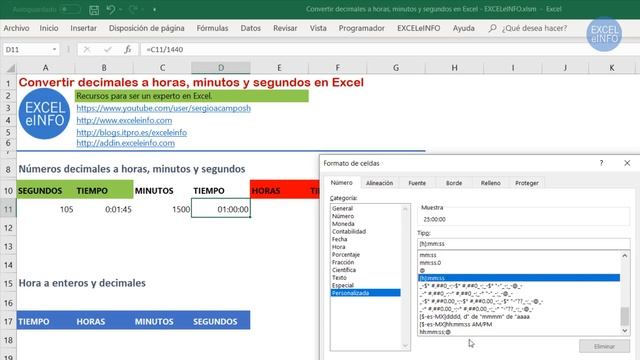Open the blogs.itpro.es/exceleinfo link
This screenshot has width=640, height=360.
pos(131,132)
